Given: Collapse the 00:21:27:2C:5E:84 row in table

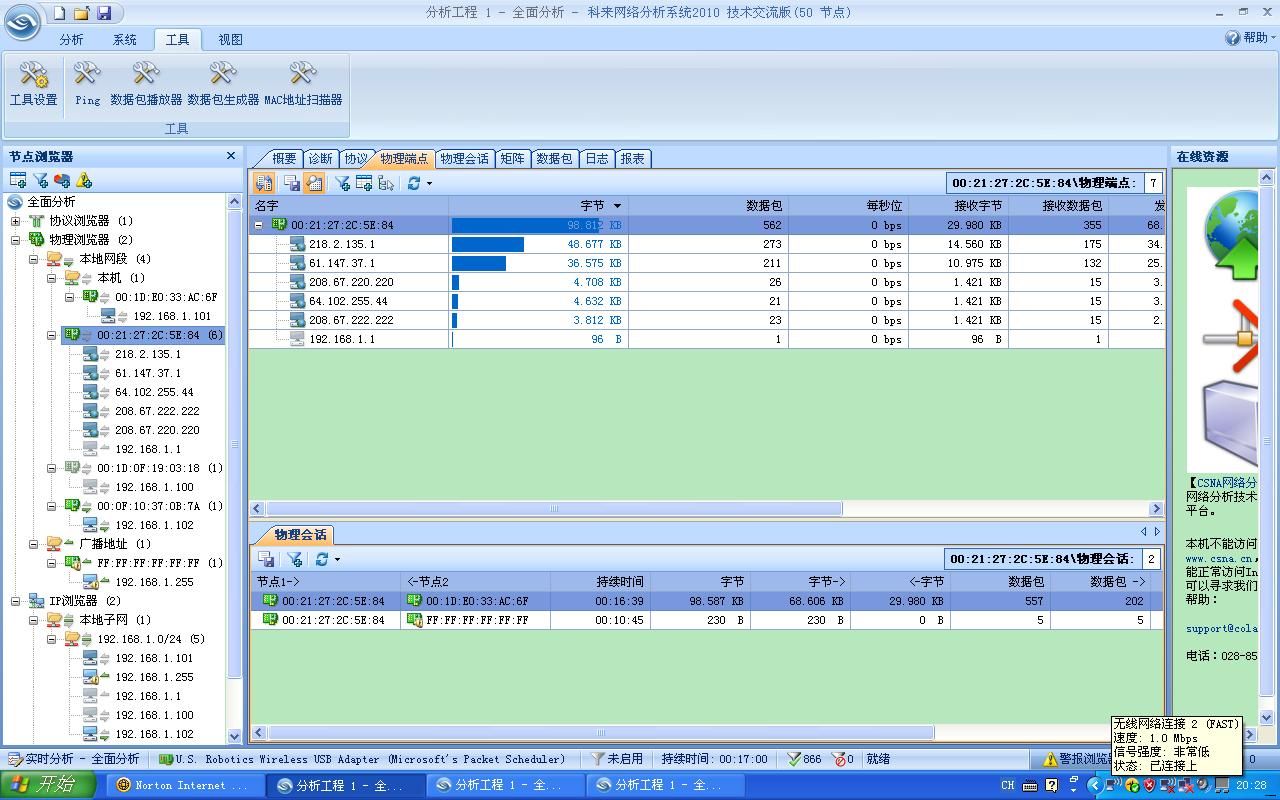Looking at the screenshot, I should click(259, 225).
